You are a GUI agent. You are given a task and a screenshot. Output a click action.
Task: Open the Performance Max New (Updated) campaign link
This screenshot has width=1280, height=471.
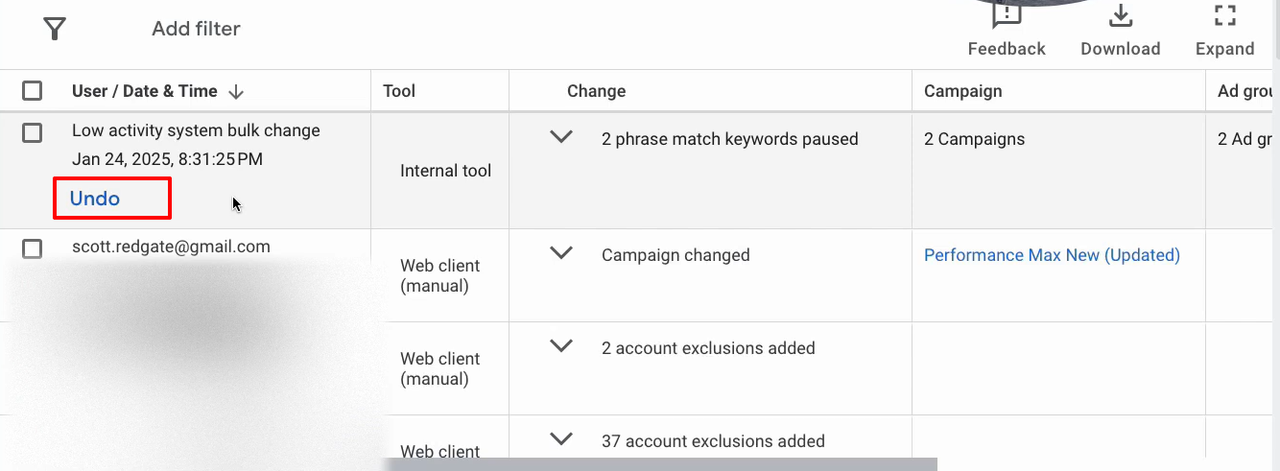[1052, 255]
